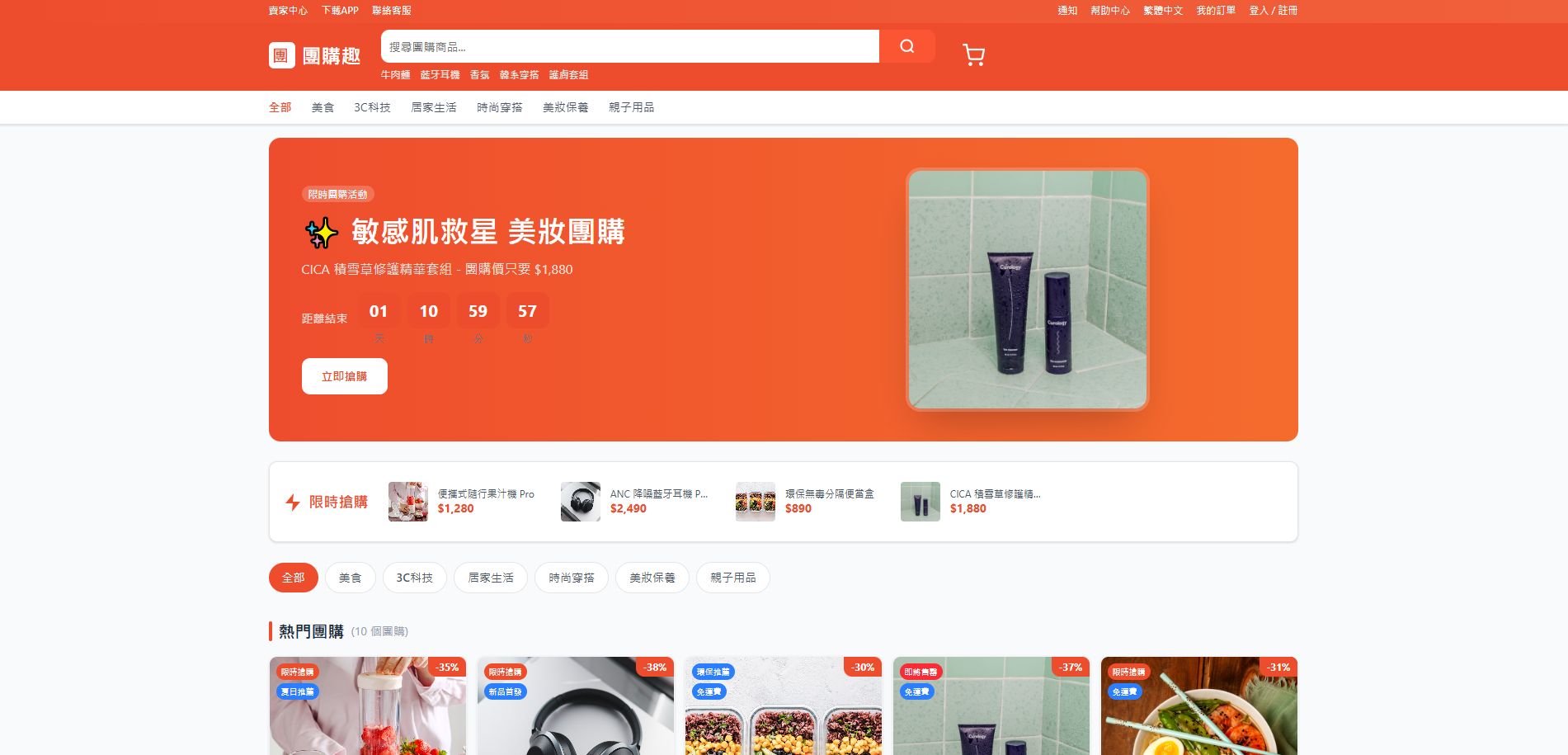Select 時尚穿搭 in top navigation bar
The image size is (1568, 755).
[500, 107]
